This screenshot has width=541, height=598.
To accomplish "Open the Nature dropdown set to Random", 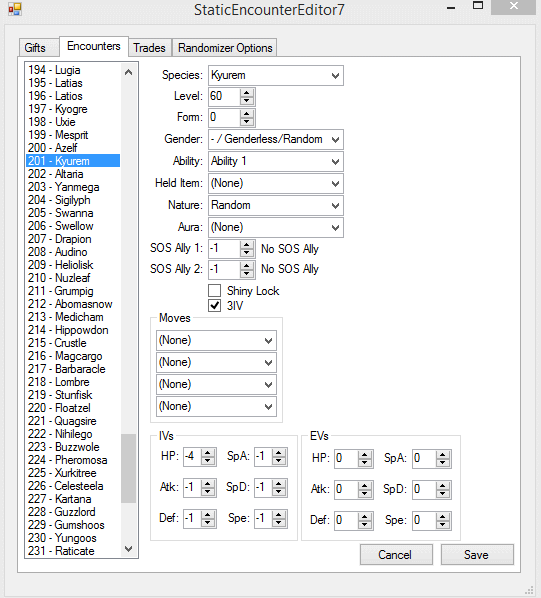I will pyautogui.click(x=276, y=206).
